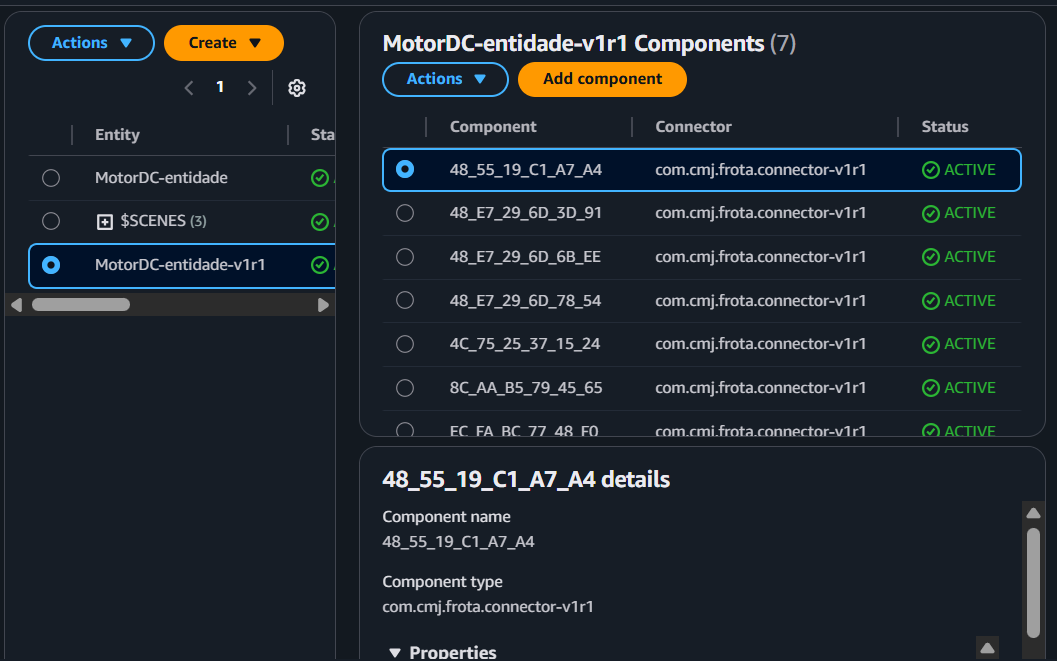This screenshot has height=661, width=1057.
Task: Open the Create dropdown menu
Action: click(x=224, y=43)
